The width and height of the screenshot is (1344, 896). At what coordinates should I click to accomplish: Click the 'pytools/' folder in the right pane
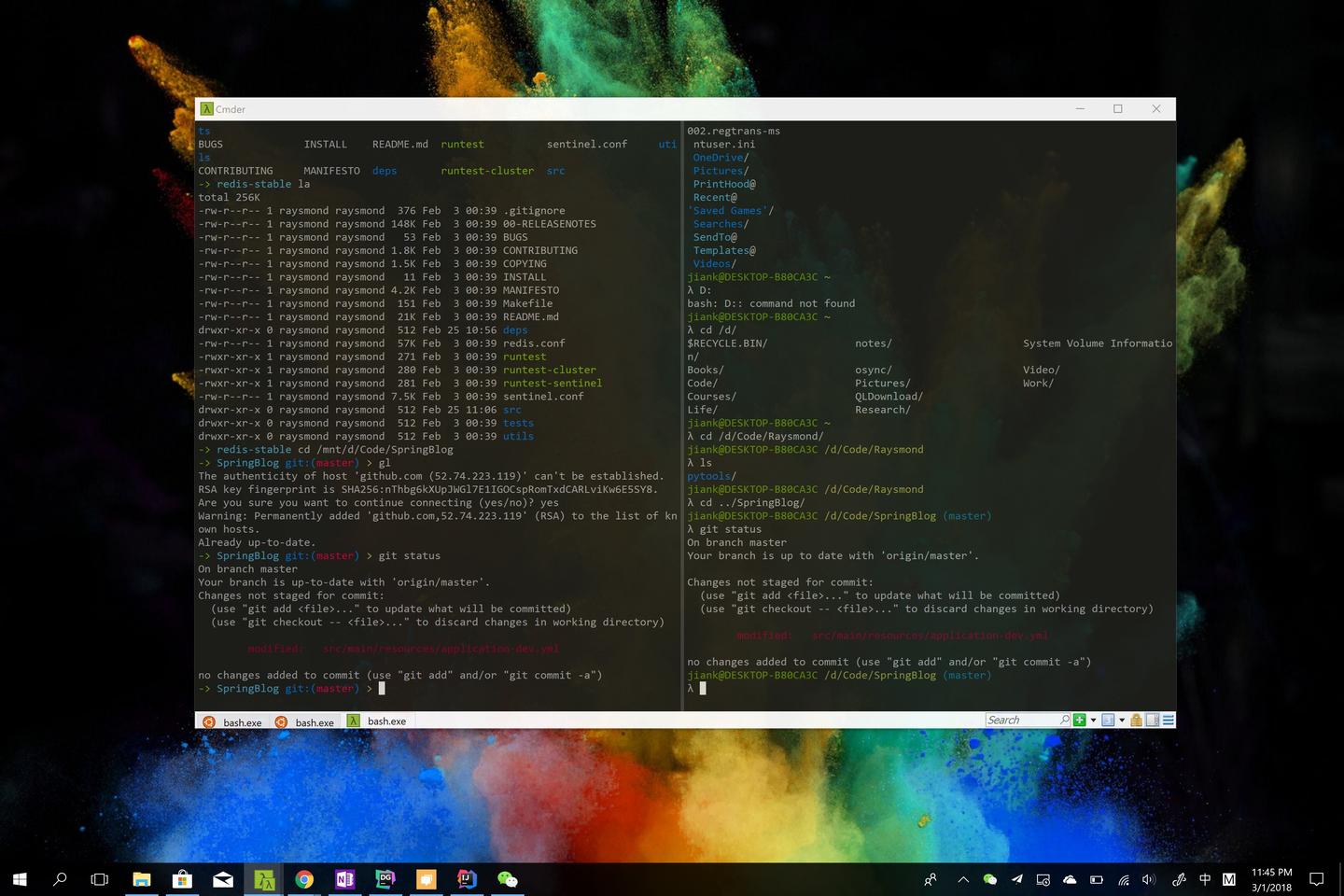point(711,477)
